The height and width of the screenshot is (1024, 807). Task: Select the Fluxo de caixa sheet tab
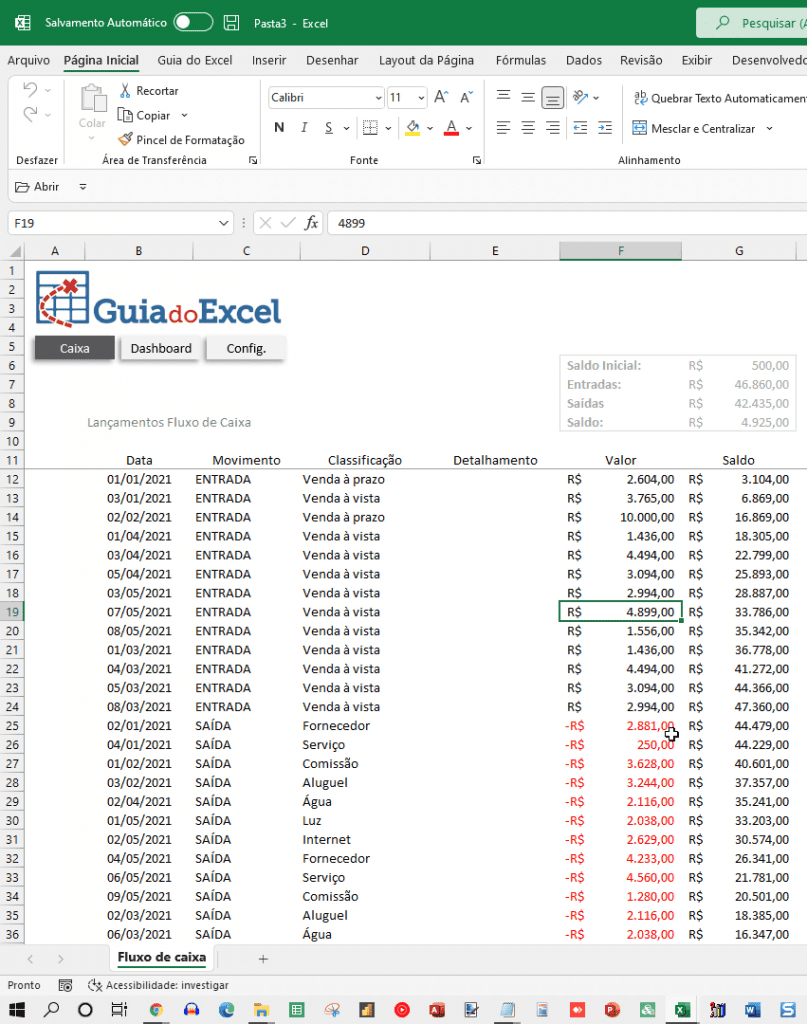pyautogui.click(x=162, y=957)
